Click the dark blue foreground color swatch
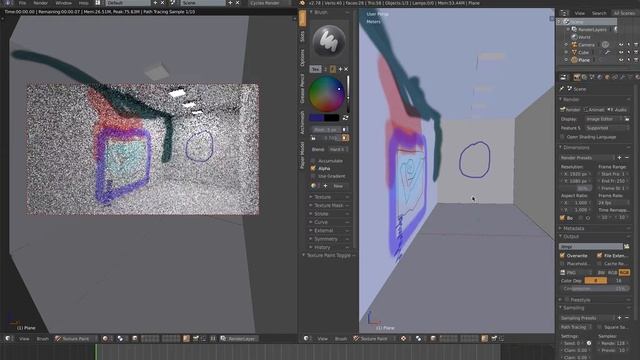Image resolution: width=640 pixels, height=360 pixels. (x=317, y=118)
